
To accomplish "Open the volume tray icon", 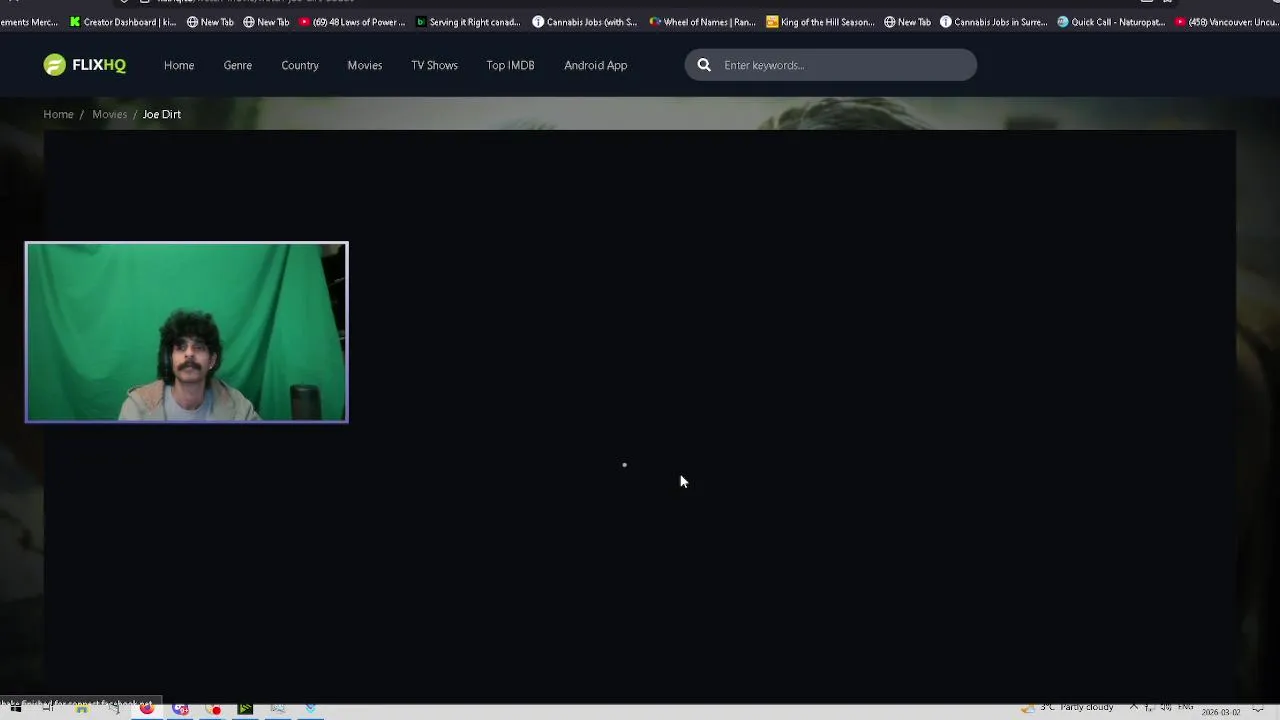I will pyautogui.click(x=1166, y=708).
